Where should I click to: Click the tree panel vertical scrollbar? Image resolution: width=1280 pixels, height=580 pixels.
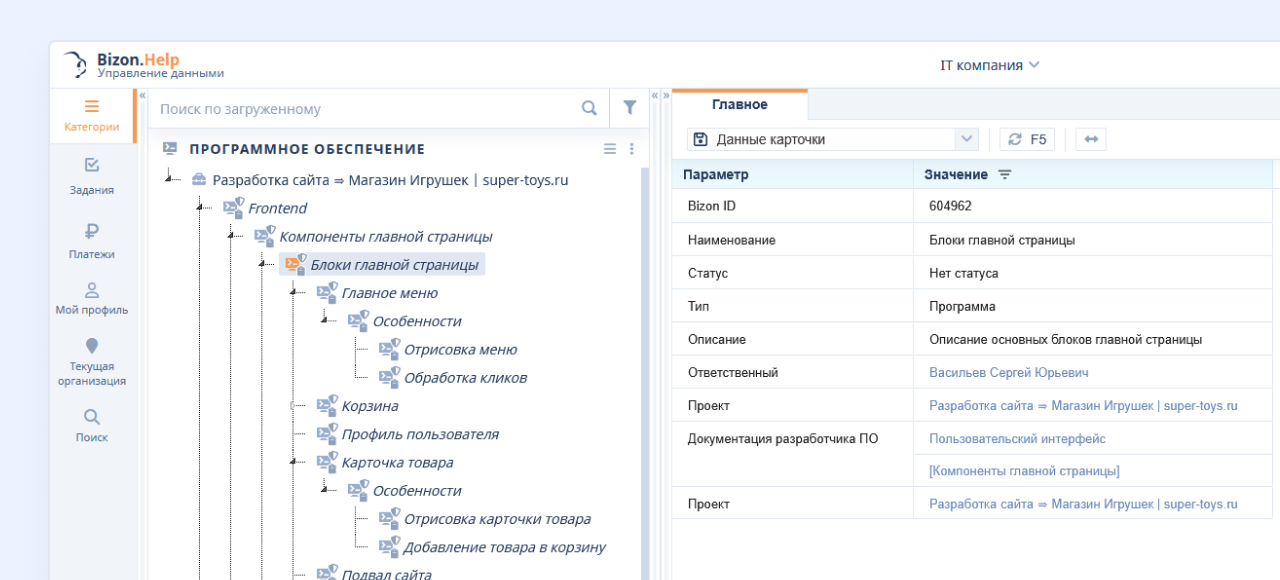(x=645, y=373)
